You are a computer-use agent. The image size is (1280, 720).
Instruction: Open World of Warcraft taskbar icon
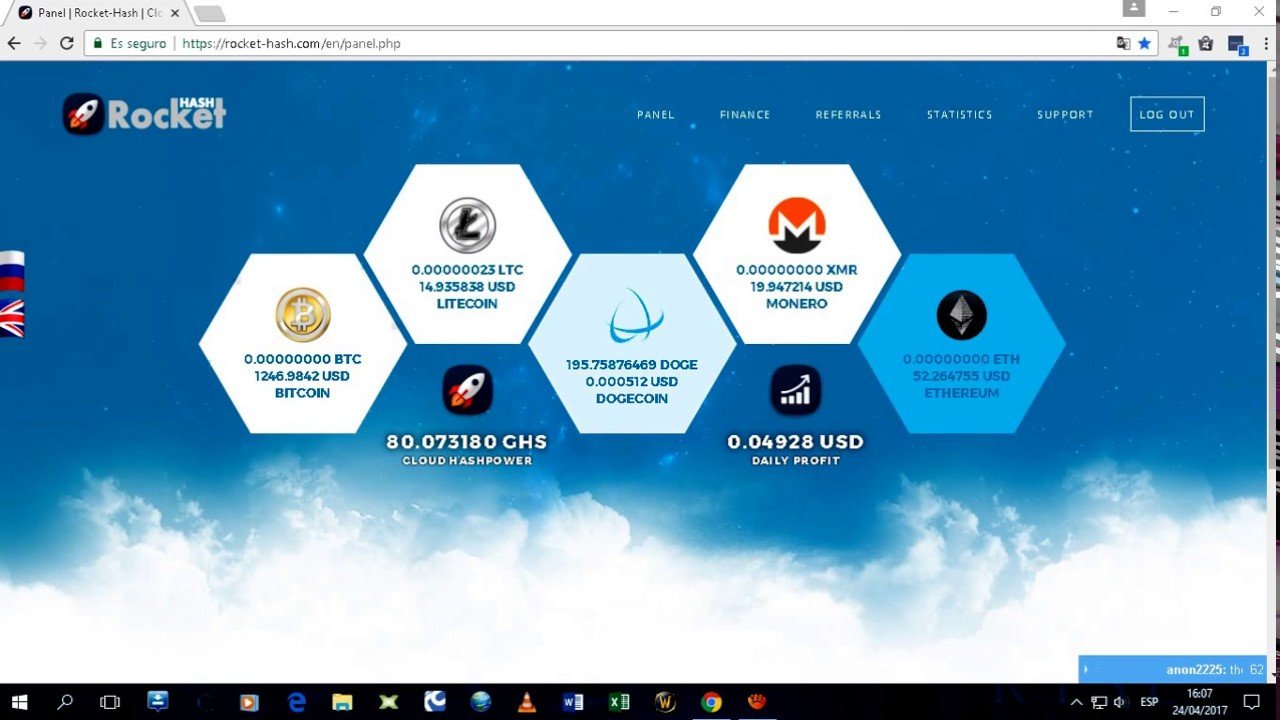(x=665, y=702)
